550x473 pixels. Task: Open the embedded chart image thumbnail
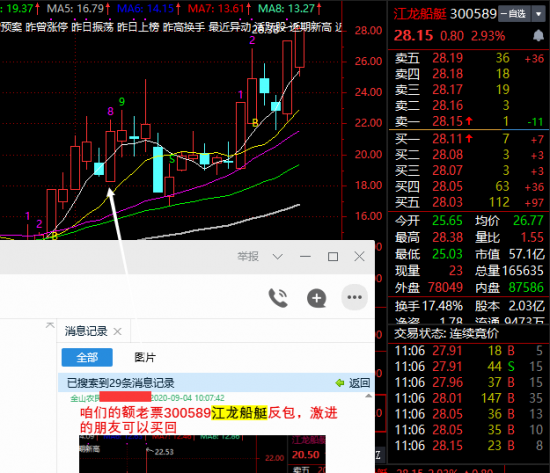202,454
